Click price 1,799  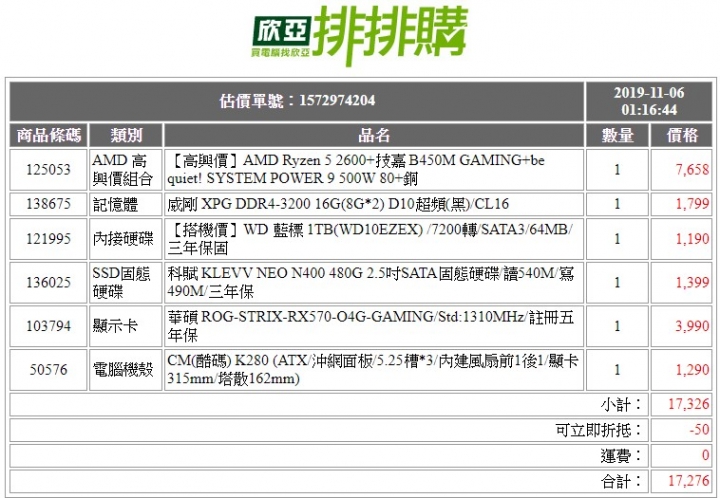click(x=692, y=204)
